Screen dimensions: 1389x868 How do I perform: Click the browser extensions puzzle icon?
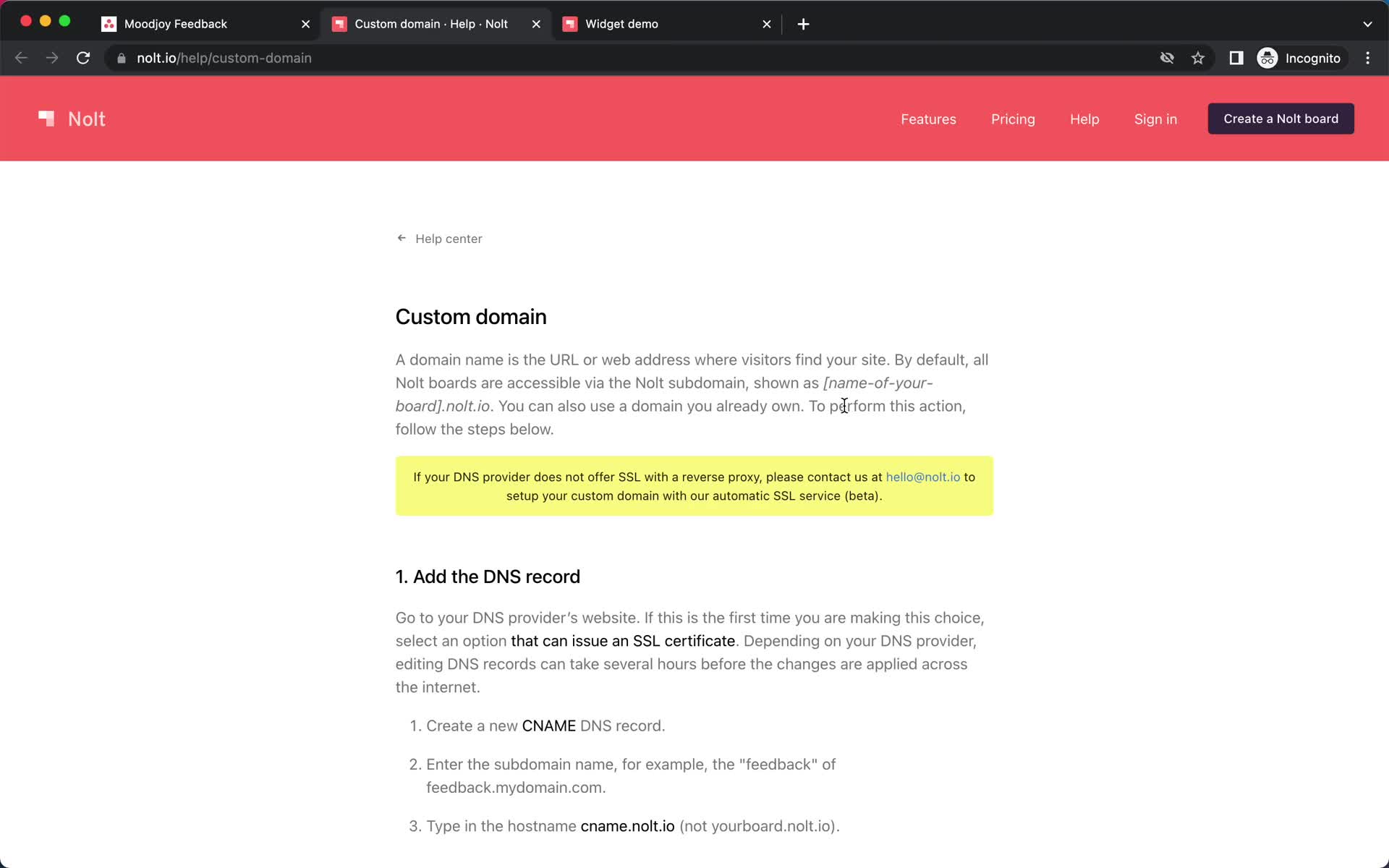1236,58
